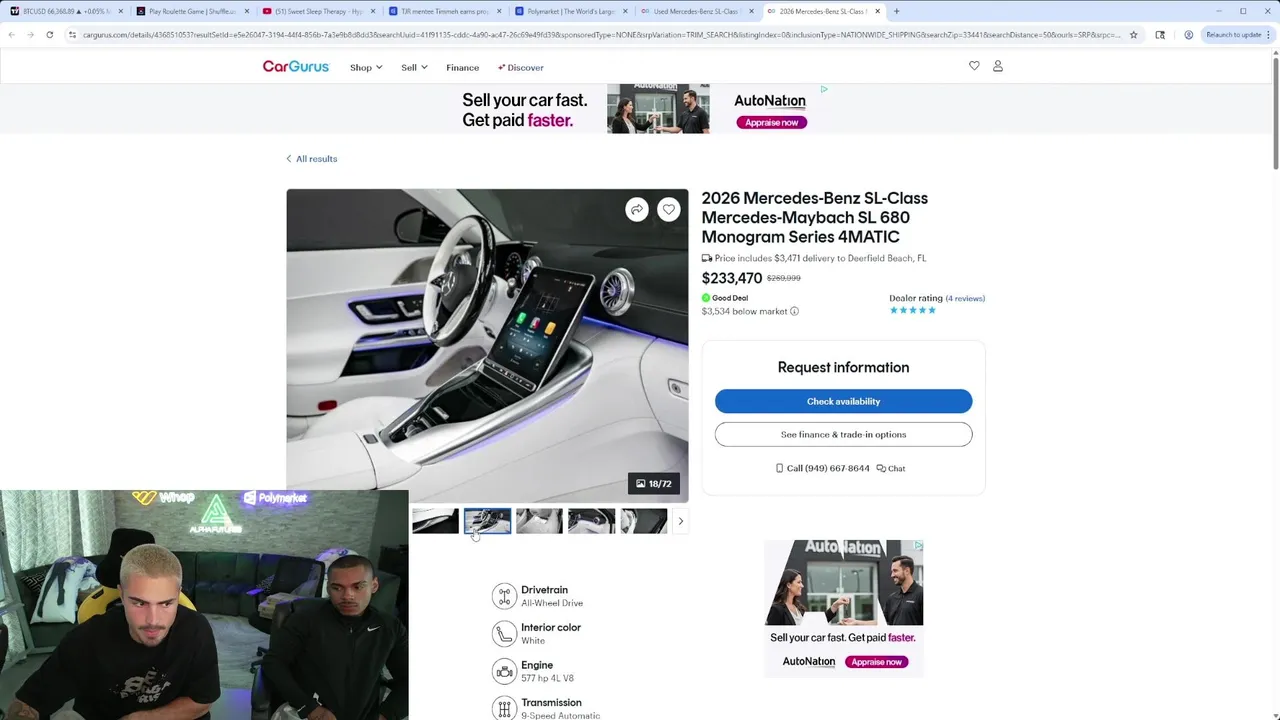1280x720 pixels.
Task: Share this listing via share icon
Action: [637, 209]
